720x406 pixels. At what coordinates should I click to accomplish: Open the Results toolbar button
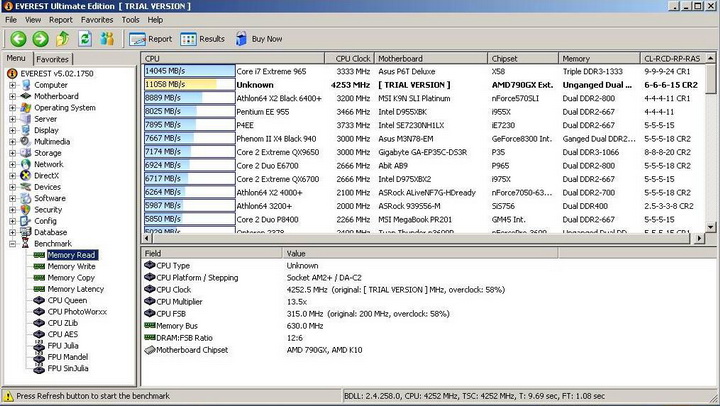pos(202,39)
